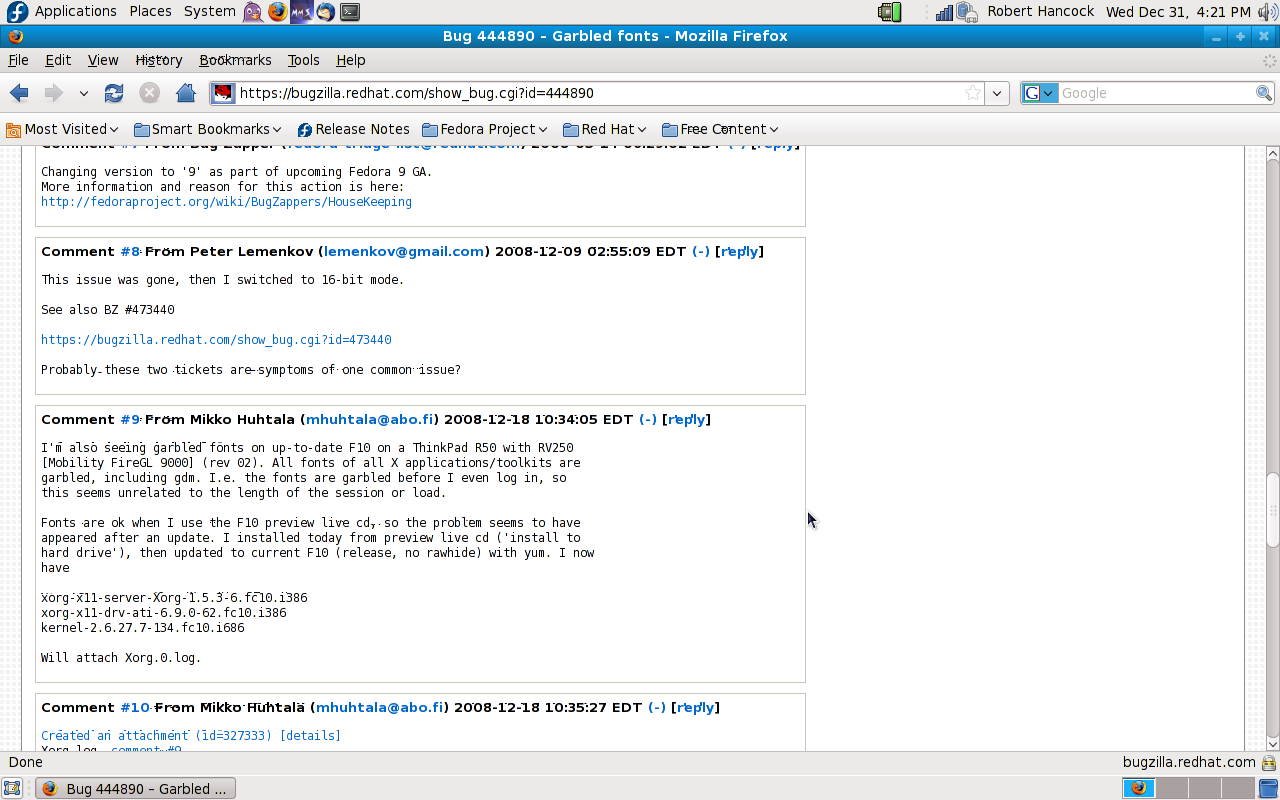The height and width of the screenshot is (800, 1280).
Task: Open the Bookmarks menu
Action: (x=235, y=60)
